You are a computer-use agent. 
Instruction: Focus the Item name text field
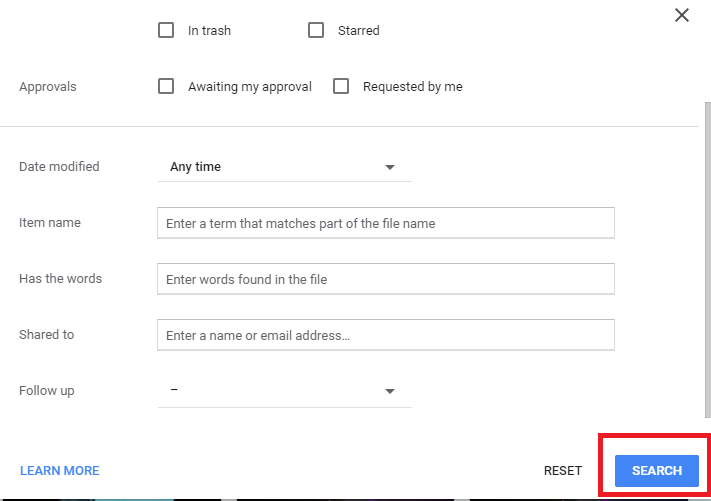pyautogui.click(x=386, y=223)
